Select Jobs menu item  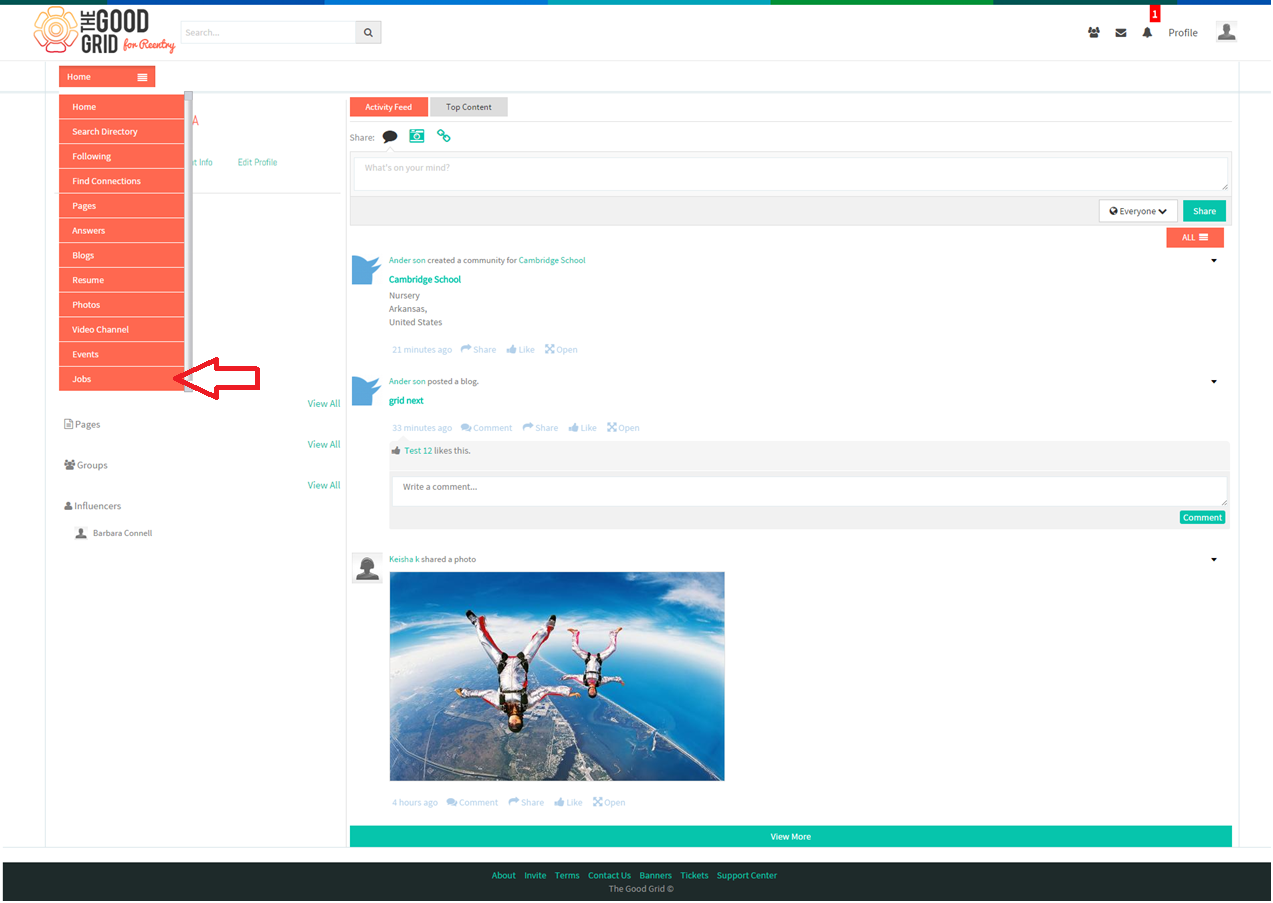coord(121,379)
